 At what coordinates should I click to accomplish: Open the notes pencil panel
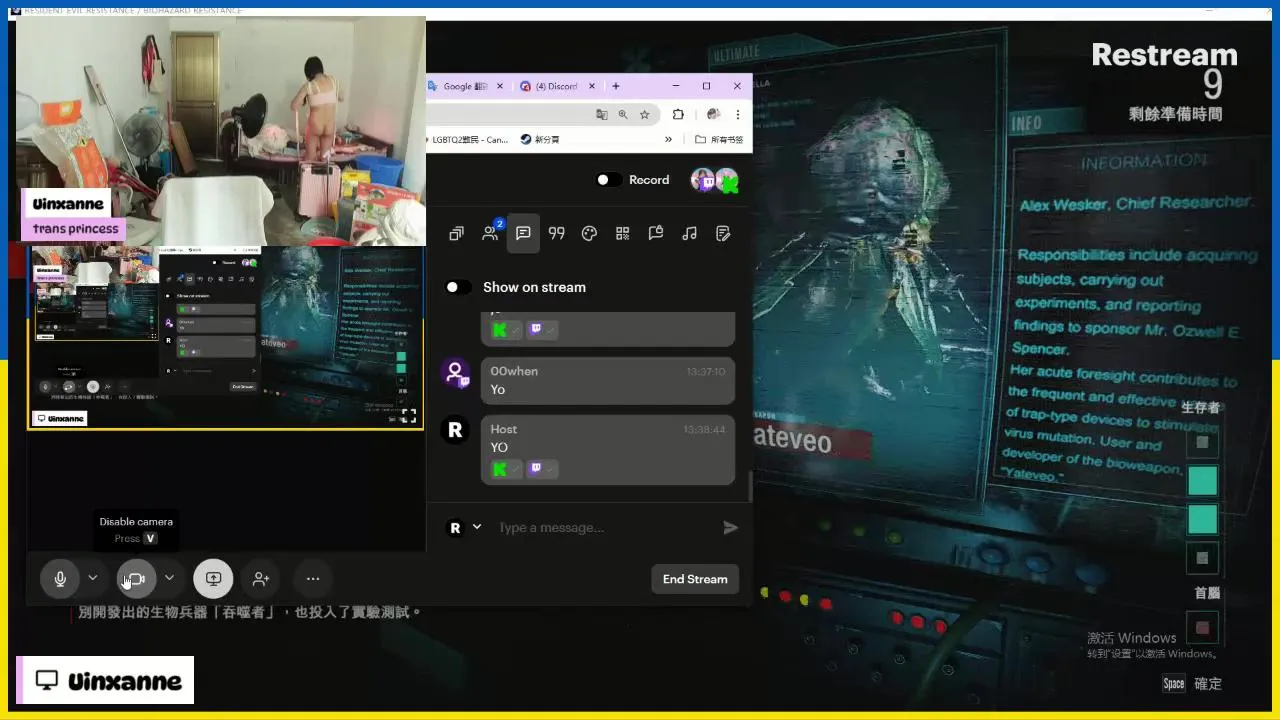coord(723,233)
